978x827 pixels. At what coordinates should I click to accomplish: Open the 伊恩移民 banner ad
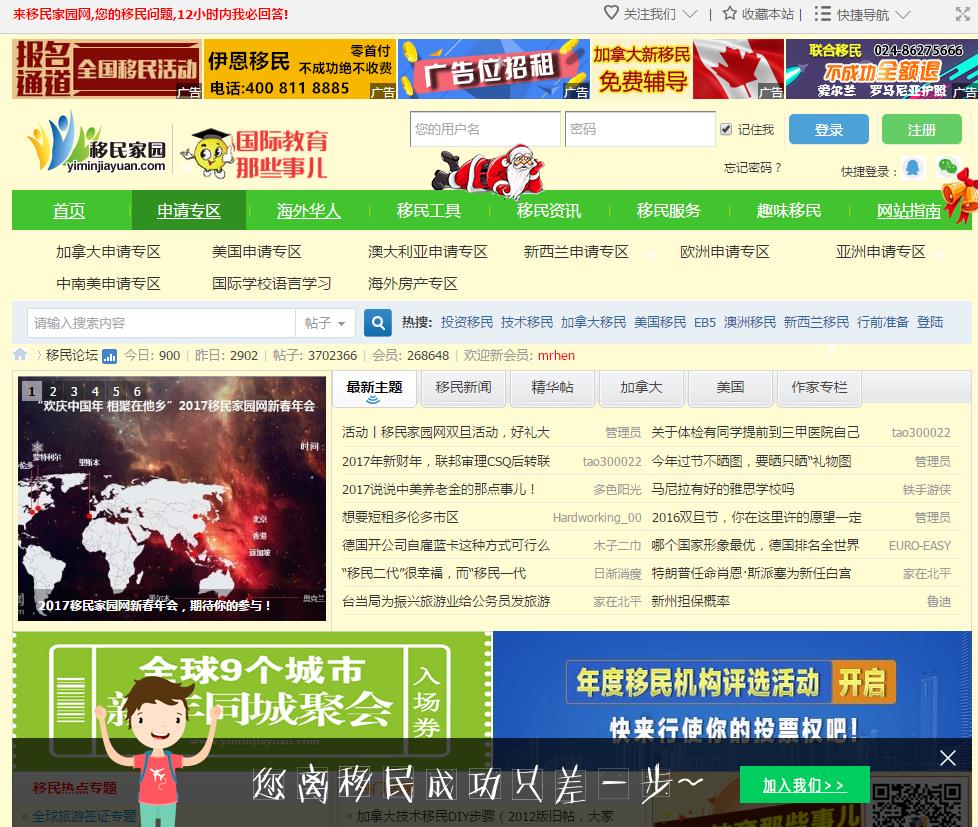tap(300, 69)
